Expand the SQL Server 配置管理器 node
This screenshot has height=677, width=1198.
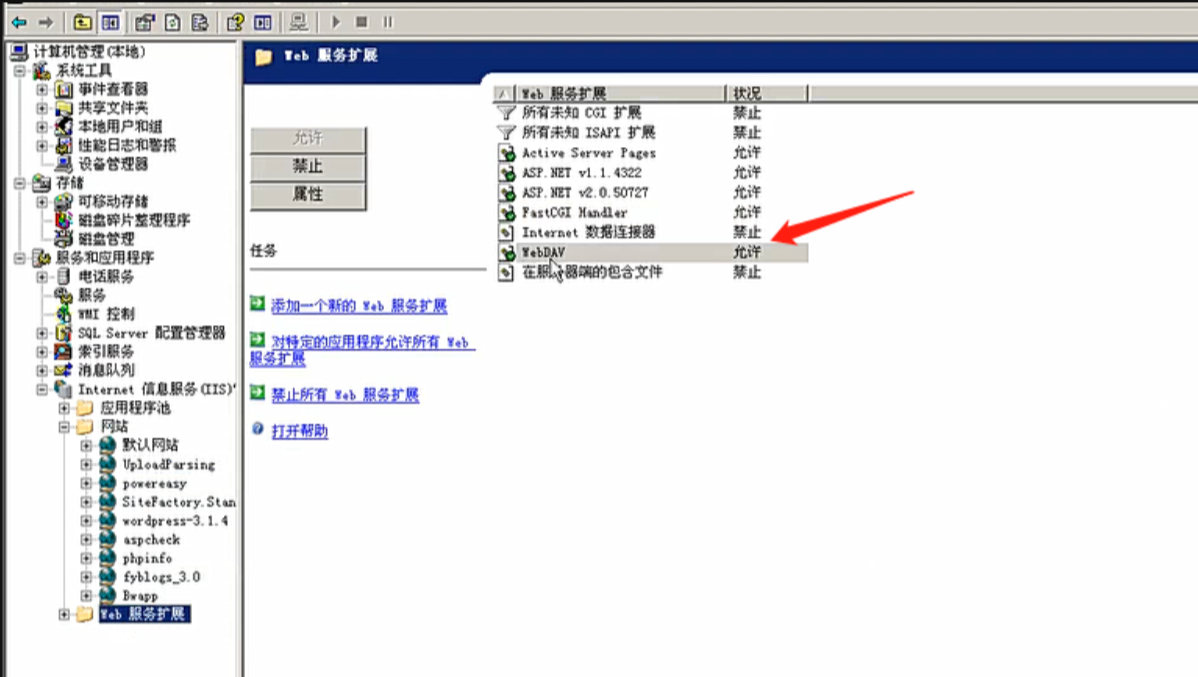pos(42,333)
